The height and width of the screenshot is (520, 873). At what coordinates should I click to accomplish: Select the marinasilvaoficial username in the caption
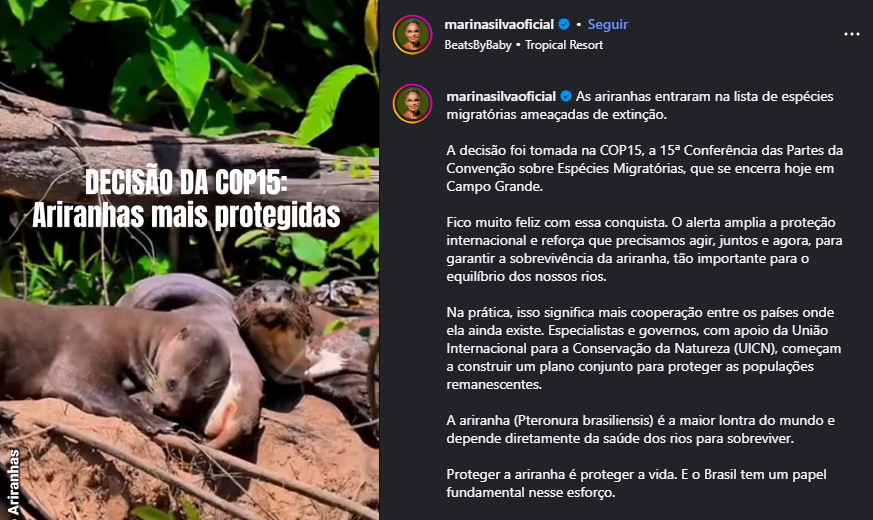(x=501, y=96)
